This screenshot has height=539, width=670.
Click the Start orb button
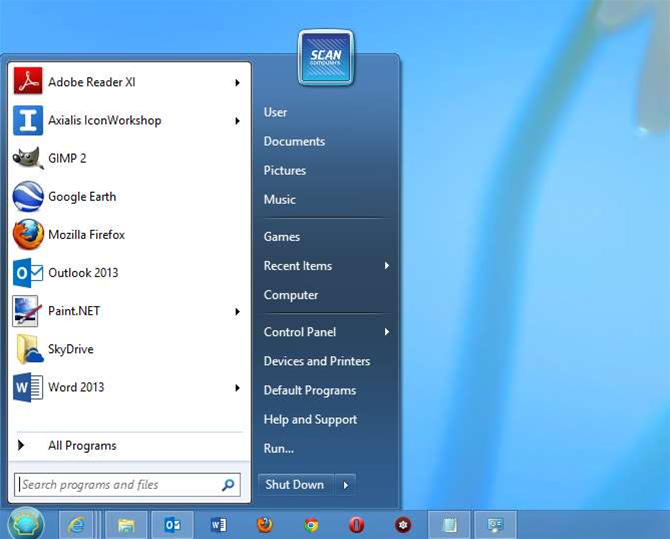[26, 524]
